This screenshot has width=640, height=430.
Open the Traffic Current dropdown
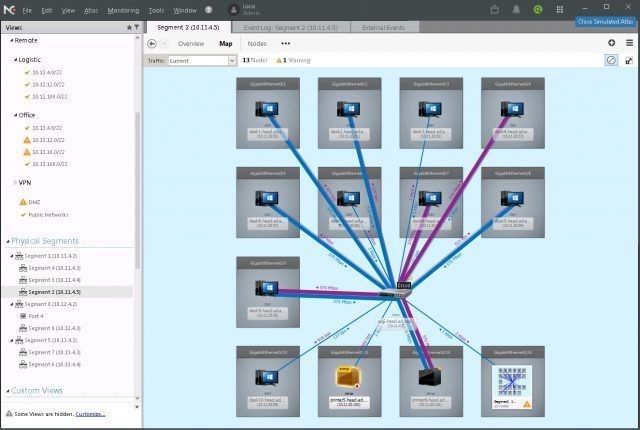coord(202,61)
